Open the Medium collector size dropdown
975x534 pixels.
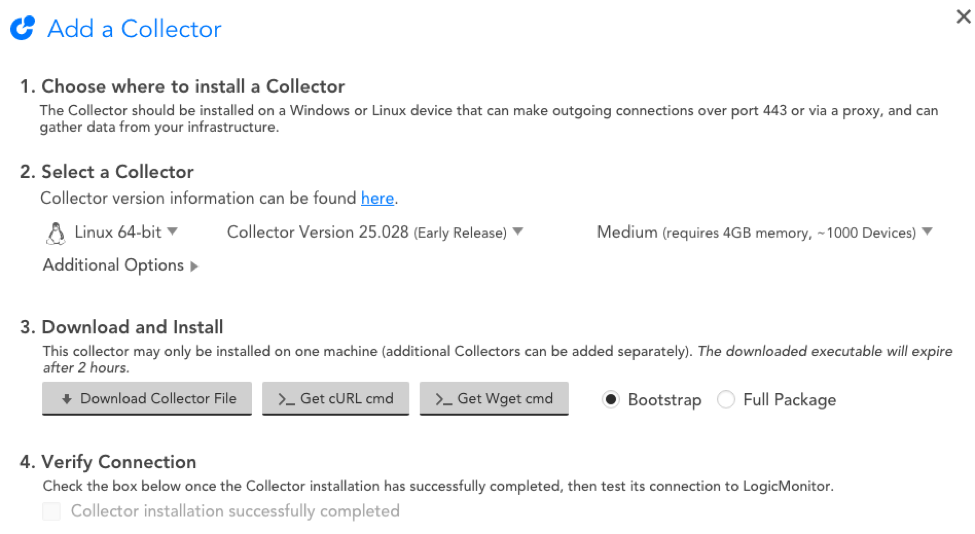tap(765, 232)
